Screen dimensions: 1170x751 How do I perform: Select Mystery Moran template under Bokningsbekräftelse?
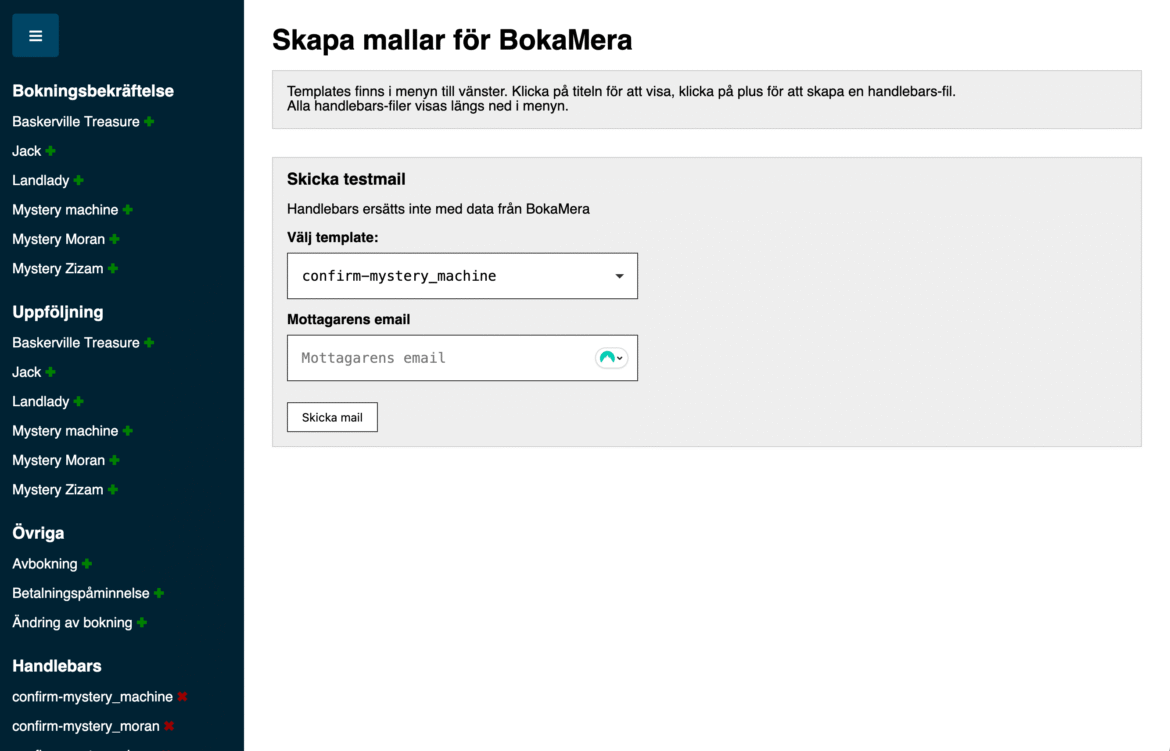(58, 239)
